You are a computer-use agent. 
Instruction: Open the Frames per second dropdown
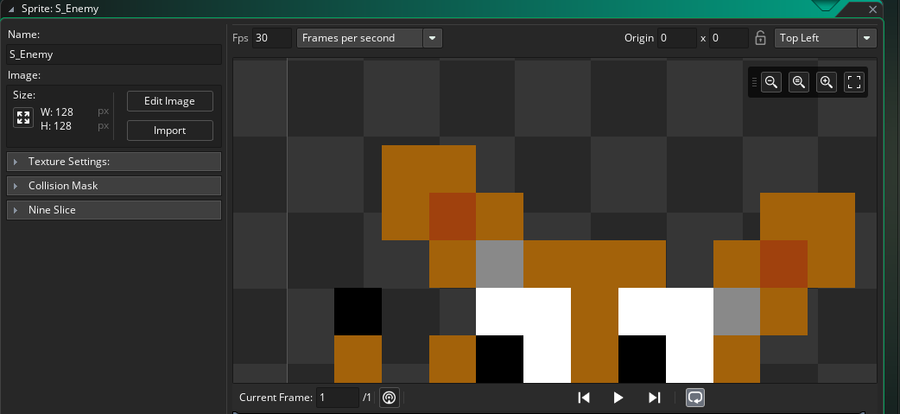click(x=369, y=38)
